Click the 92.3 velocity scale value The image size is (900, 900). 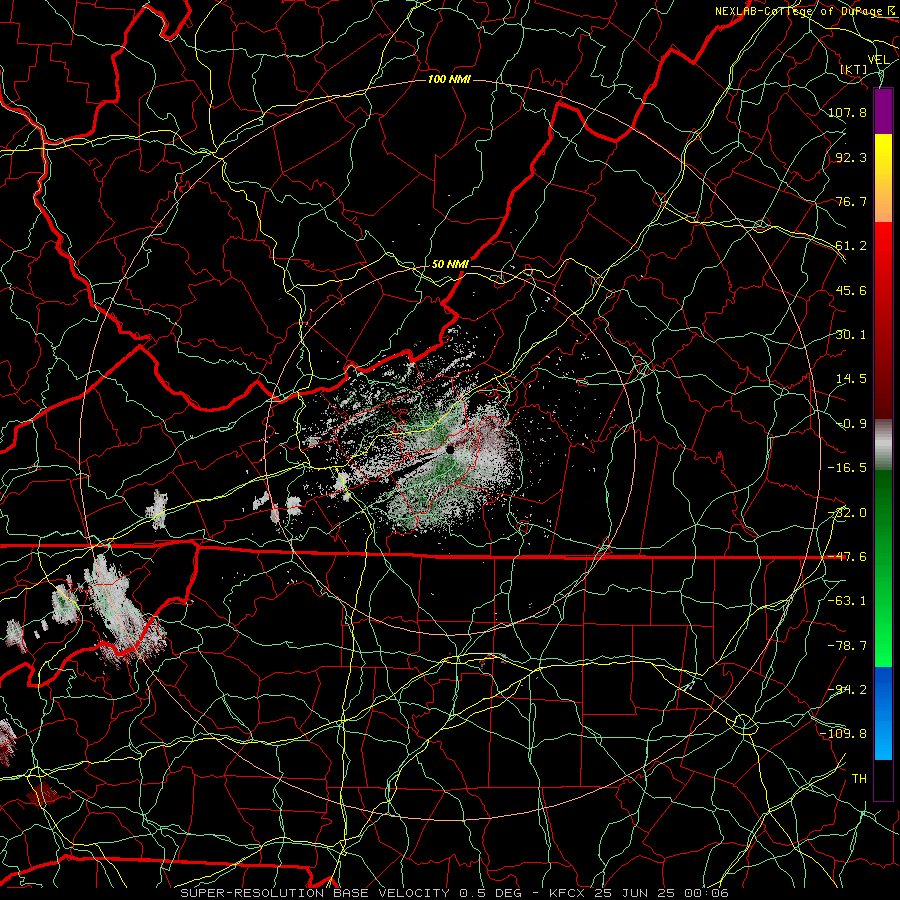[851, 157]
